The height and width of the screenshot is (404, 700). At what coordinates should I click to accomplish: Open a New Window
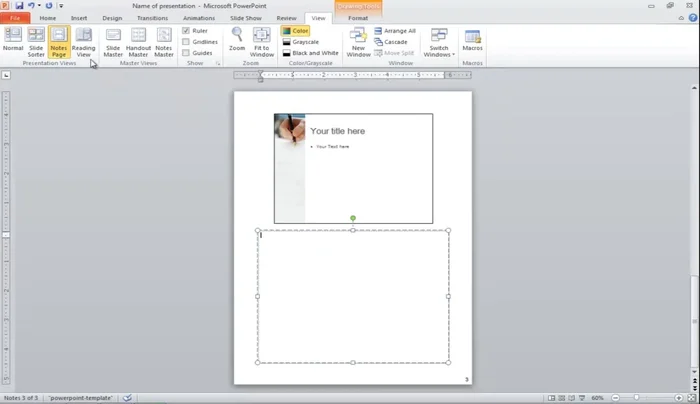pyautogui.click(x=358, y=40)
